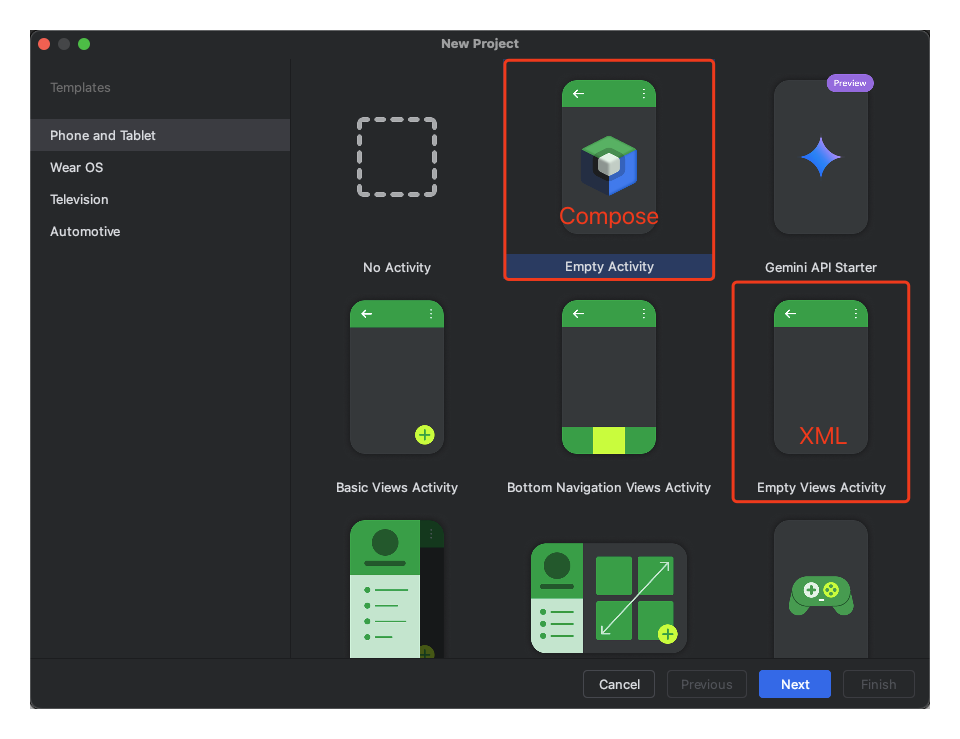Switch to Television templates
Viewport: 960px width, 739px height.
[x=160, y=199]
